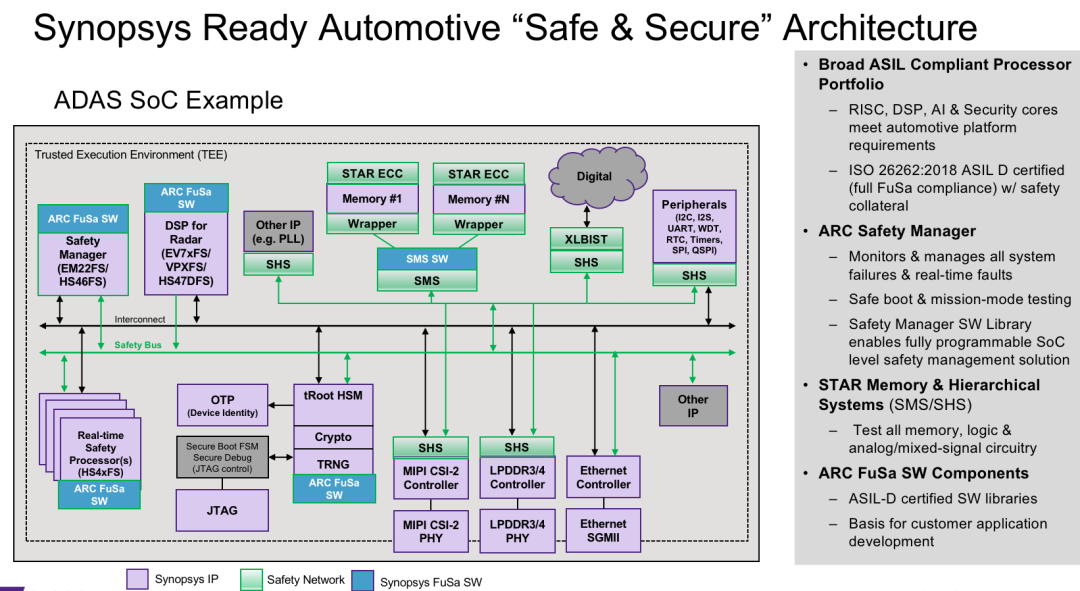Select the MIPI CSI-2 Controller block
The image size is (1080, 591).
(430, 478)
